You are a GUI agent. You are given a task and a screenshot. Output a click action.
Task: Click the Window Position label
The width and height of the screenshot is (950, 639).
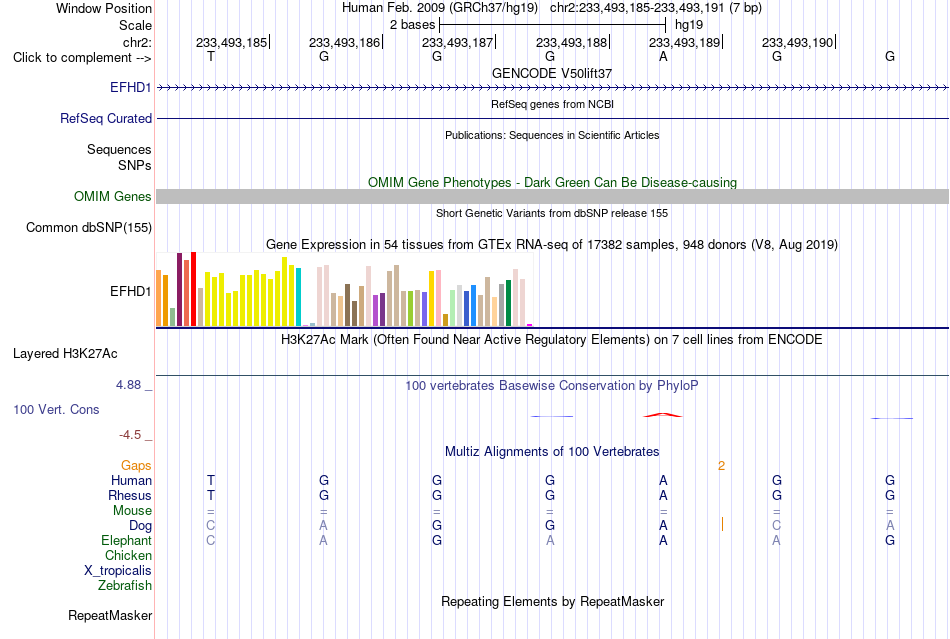pyautogui.click(x=104, y=8)
